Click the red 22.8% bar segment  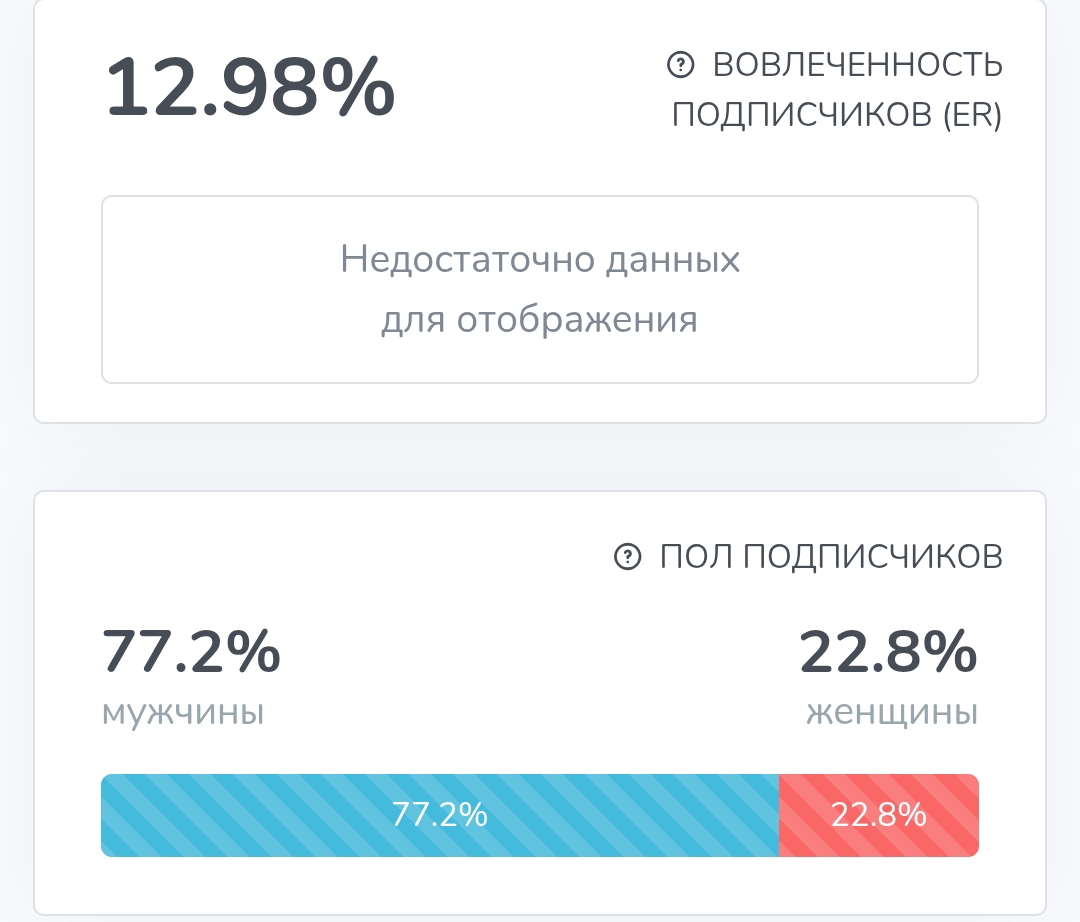879,815
